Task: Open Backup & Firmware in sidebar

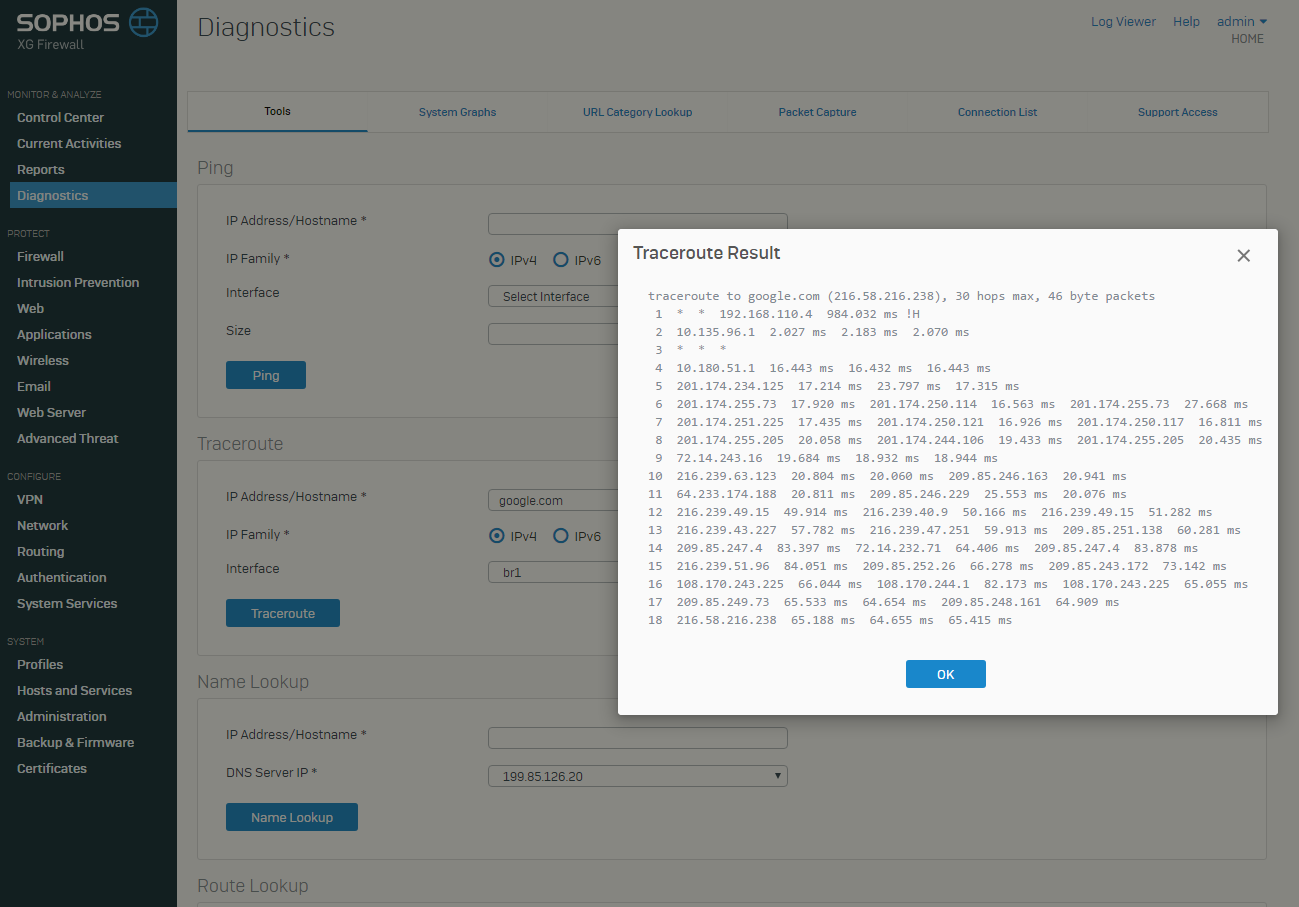Action: click(x=75, y=742)
